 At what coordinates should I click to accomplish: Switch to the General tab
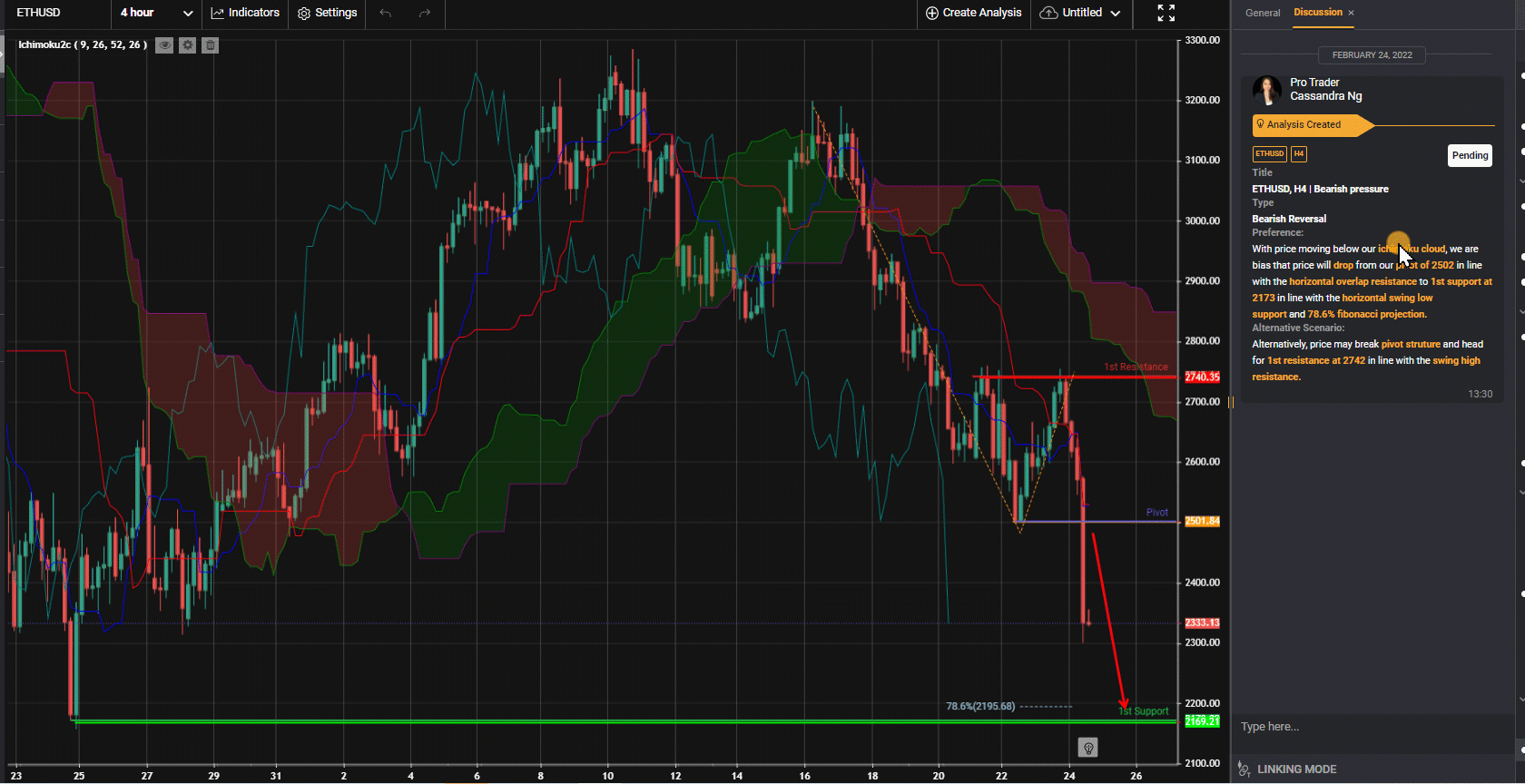tap(1263, 13)
